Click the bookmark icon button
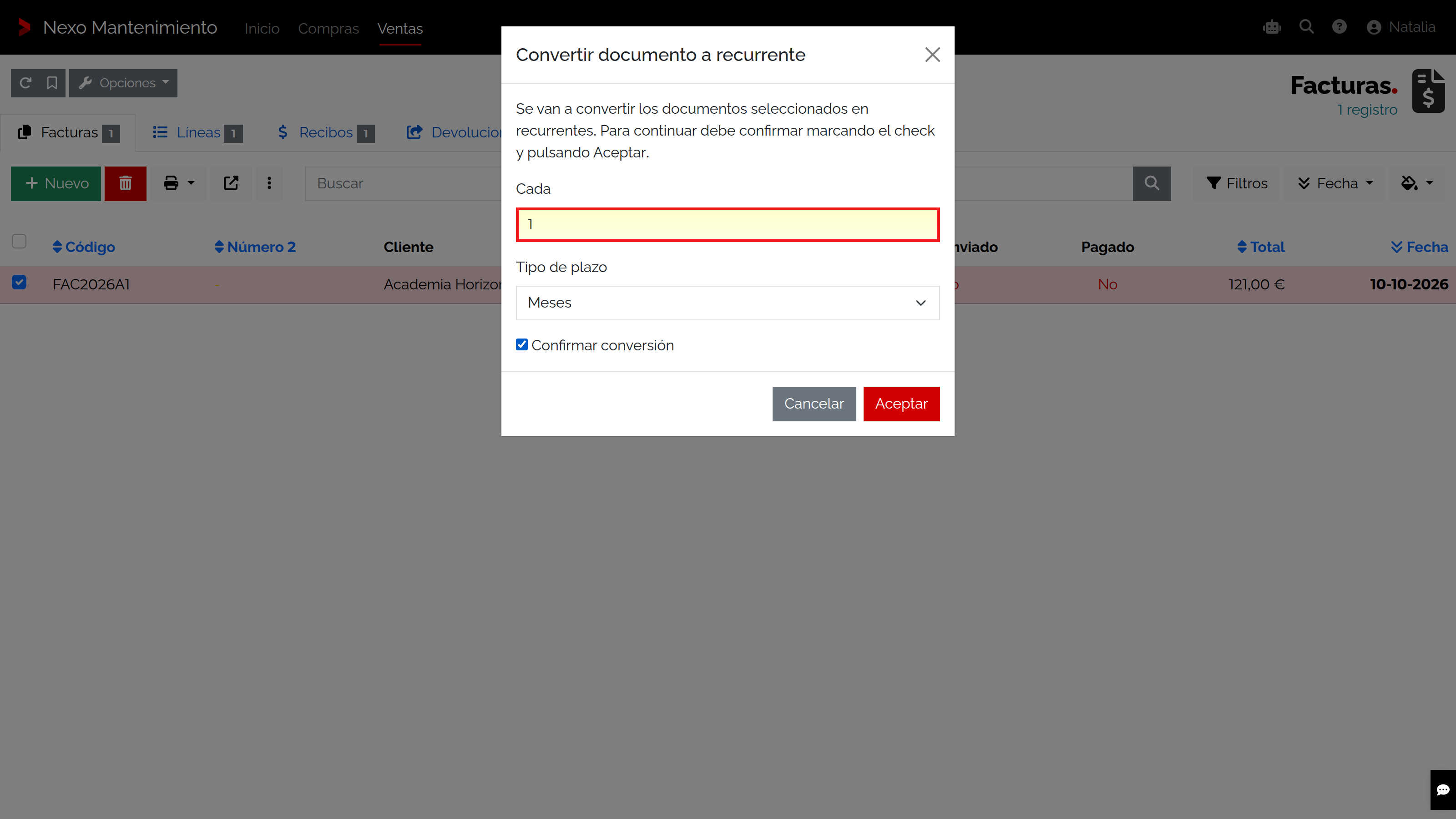The image size is (1456, 819). [x=52, y=83]
